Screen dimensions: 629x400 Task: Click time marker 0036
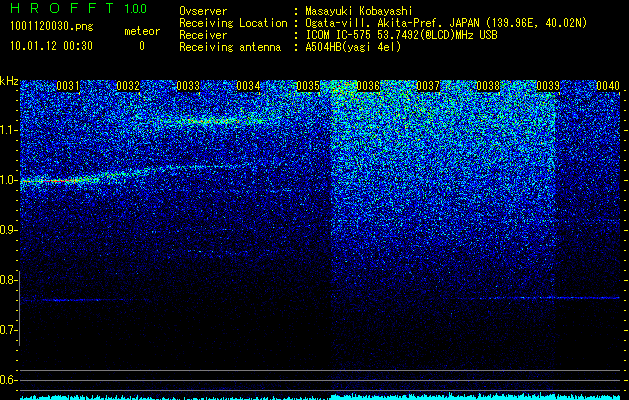tap(368, 86)
